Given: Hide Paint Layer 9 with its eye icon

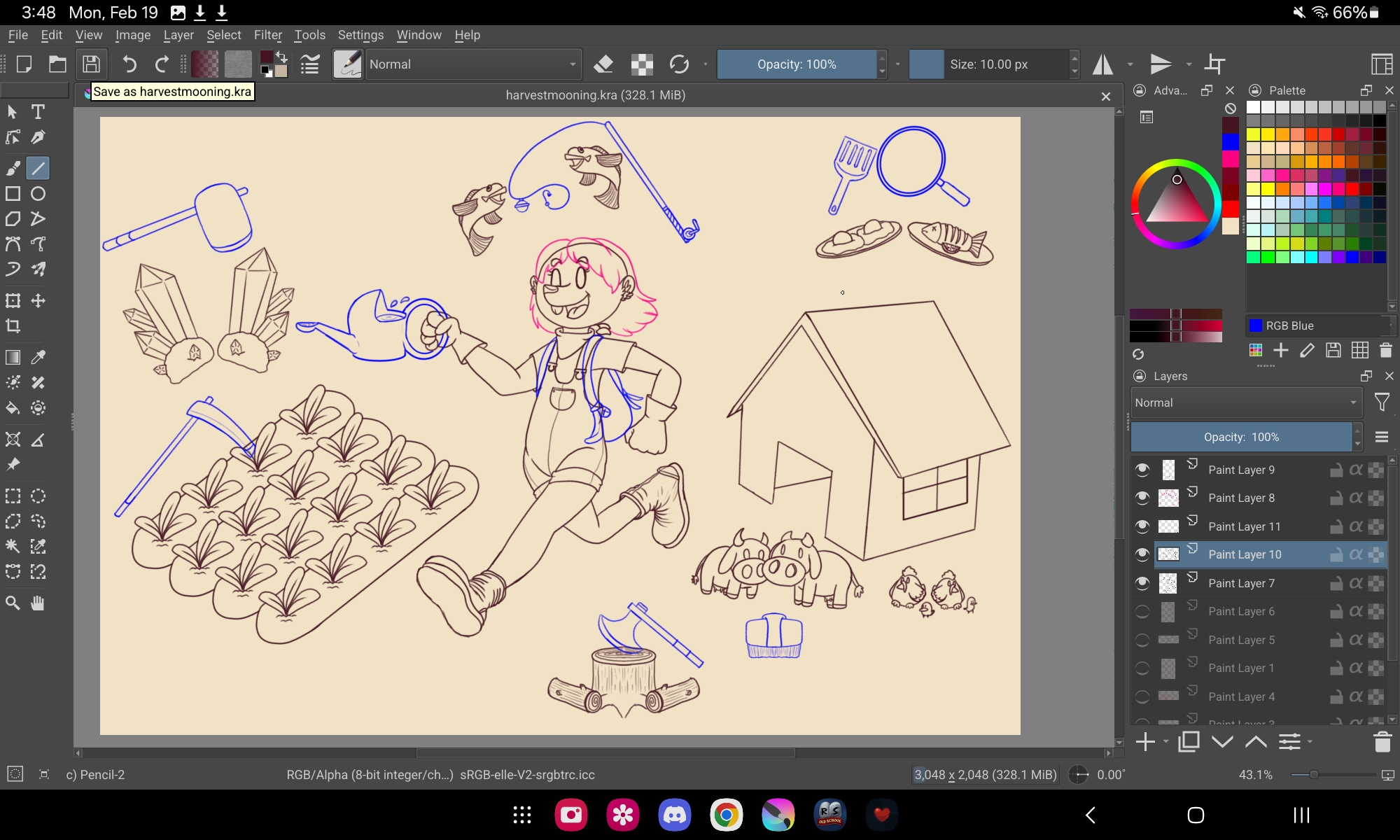Looking at the screenshot, I should pyautogui.click(x=1142, y=470).
